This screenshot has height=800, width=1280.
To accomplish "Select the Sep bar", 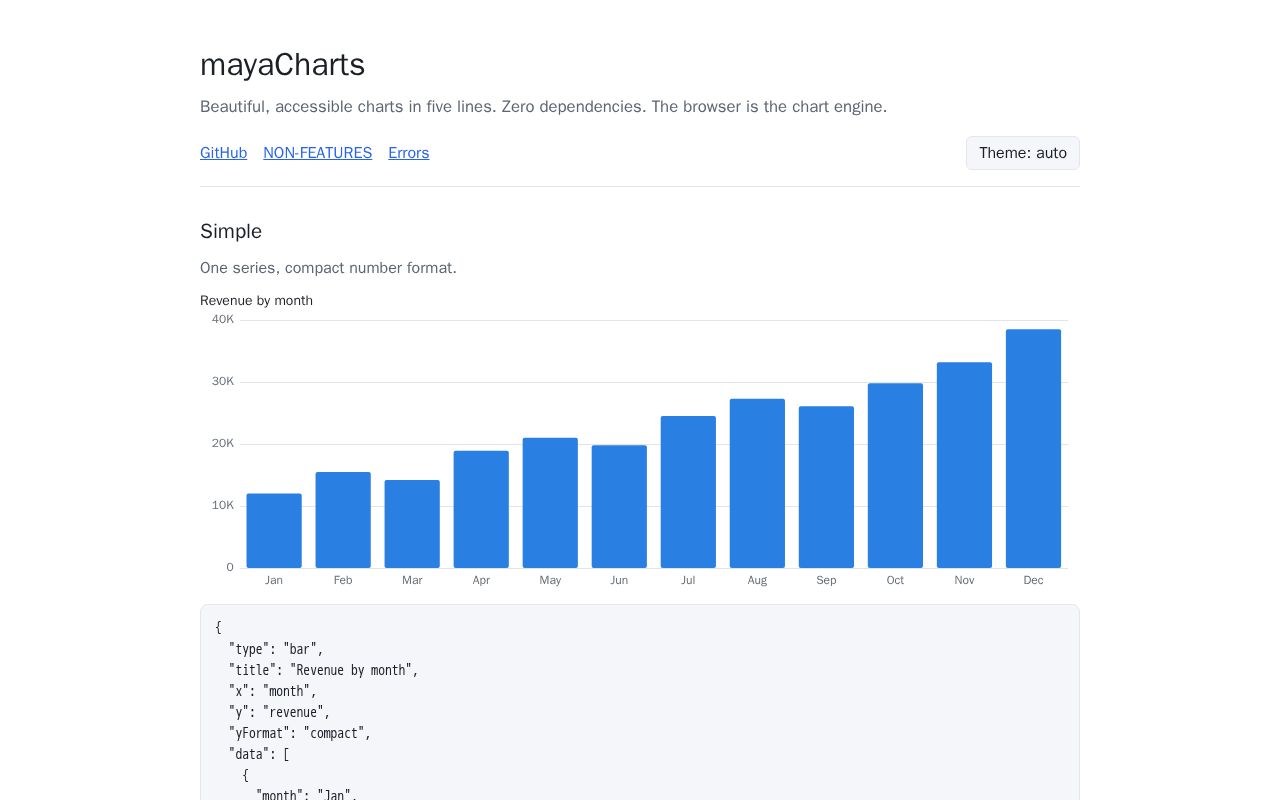I will pyautogui.click(x=826, y=487).
